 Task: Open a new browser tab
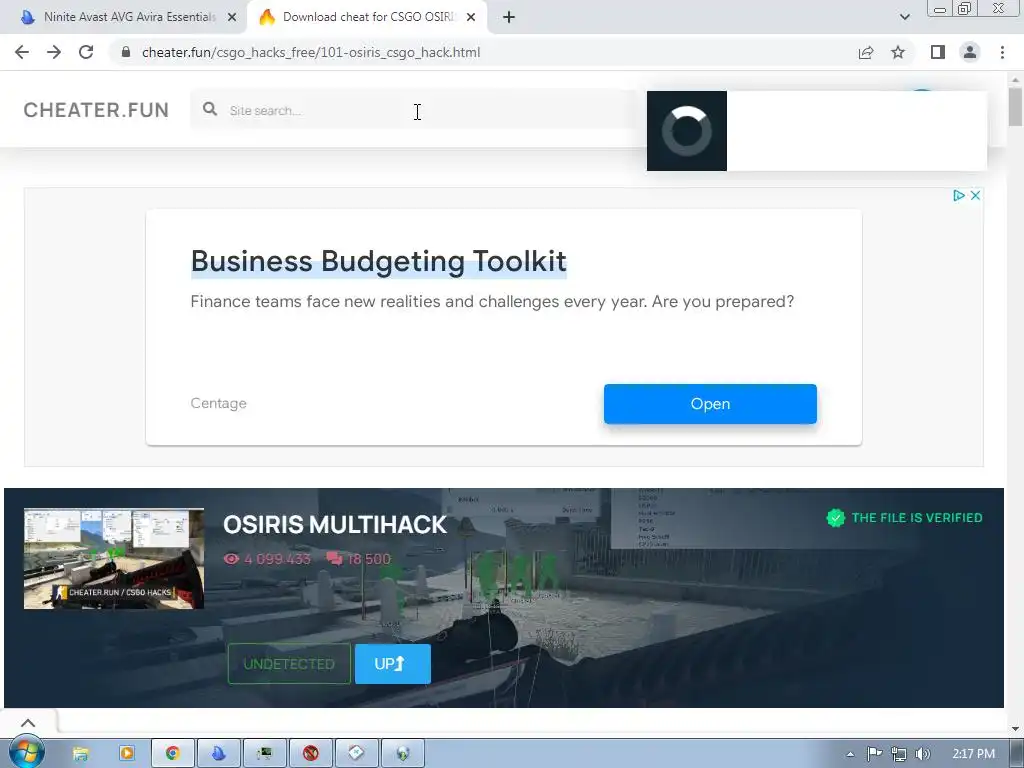point(509,17)
